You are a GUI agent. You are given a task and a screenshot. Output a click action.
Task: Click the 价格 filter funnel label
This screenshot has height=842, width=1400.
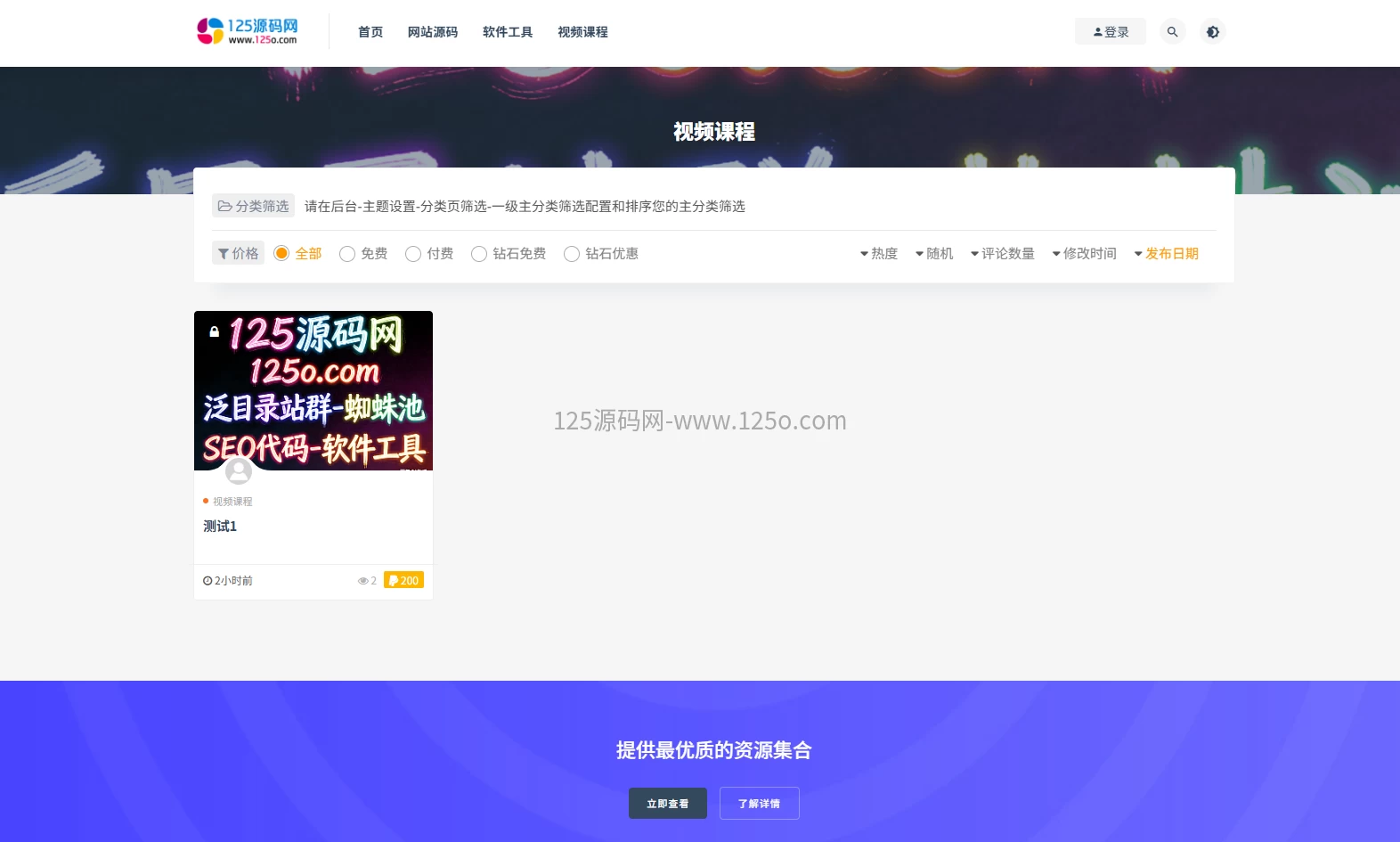(238, 253)
